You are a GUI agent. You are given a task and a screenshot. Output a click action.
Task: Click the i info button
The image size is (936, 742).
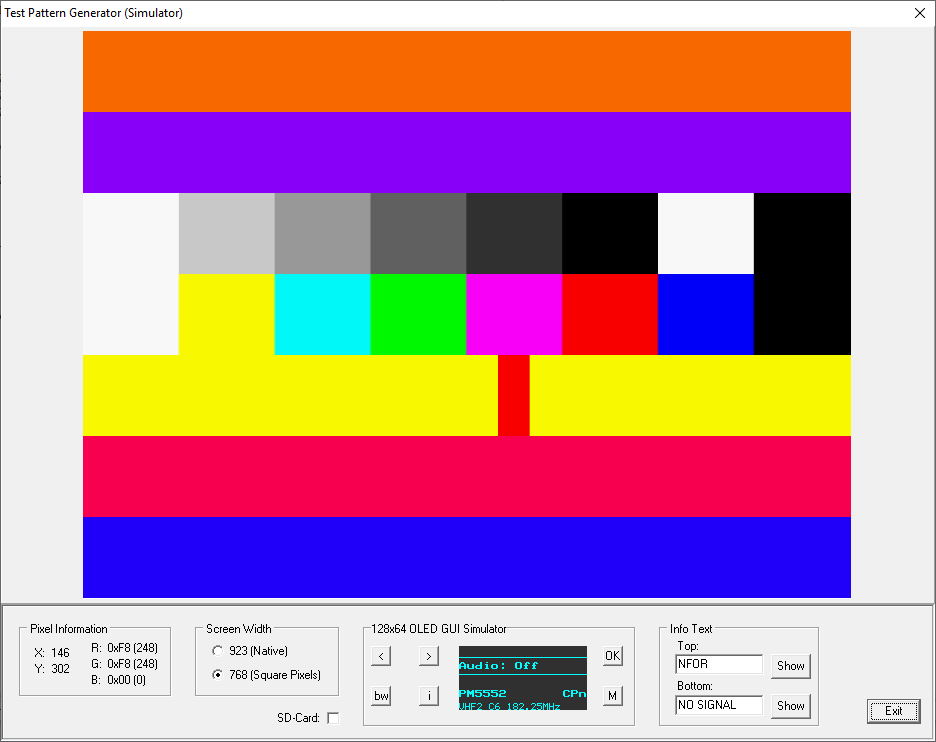(x=428, y=696)
